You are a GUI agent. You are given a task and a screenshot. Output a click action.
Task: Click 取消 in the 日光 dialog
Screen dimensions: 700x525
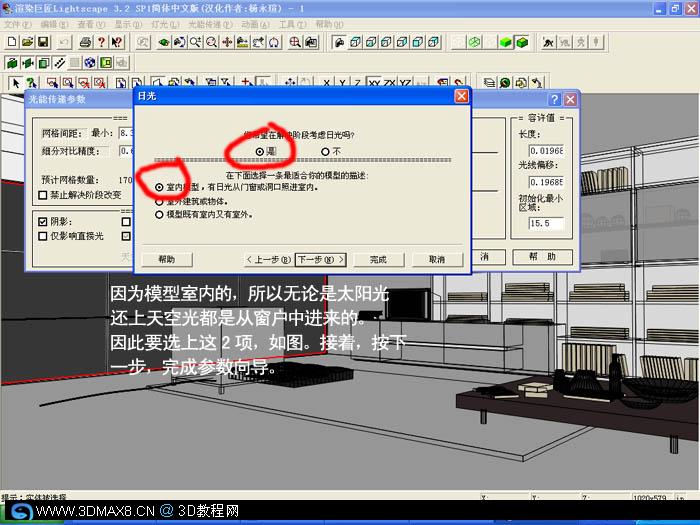[x=437, y=259]
